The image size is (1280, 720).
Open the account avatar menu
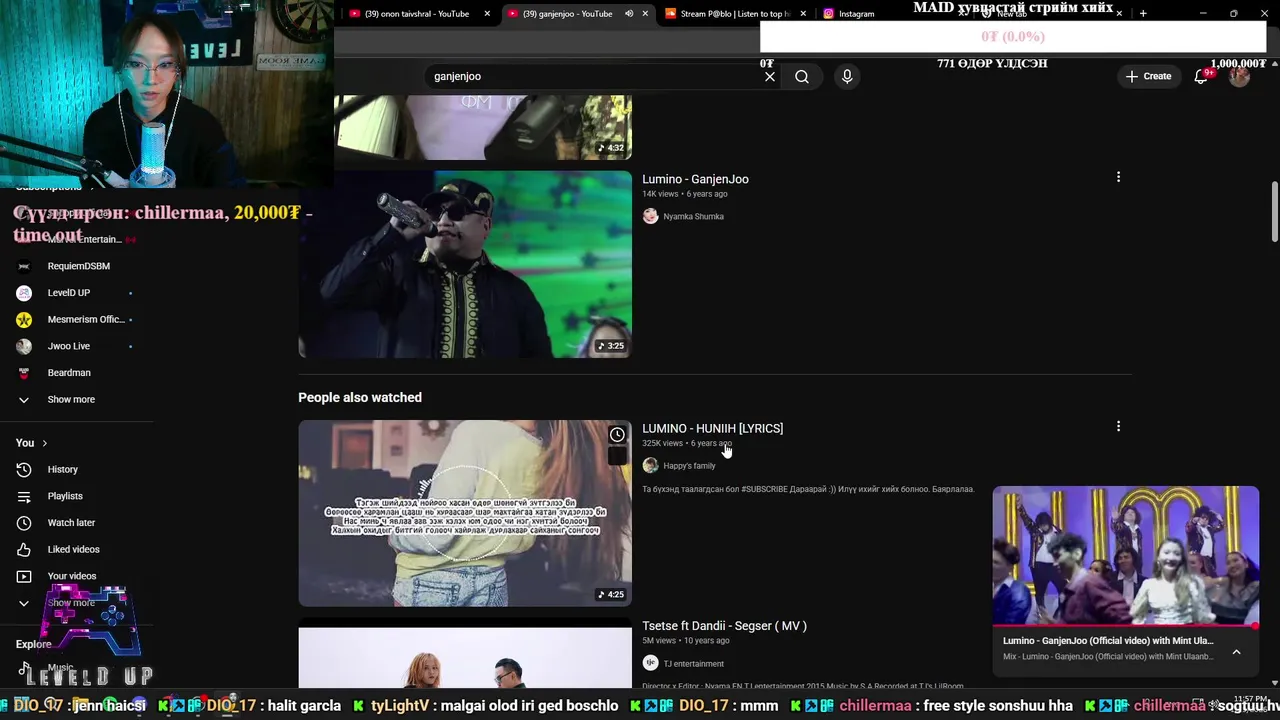coord(1239,76)
